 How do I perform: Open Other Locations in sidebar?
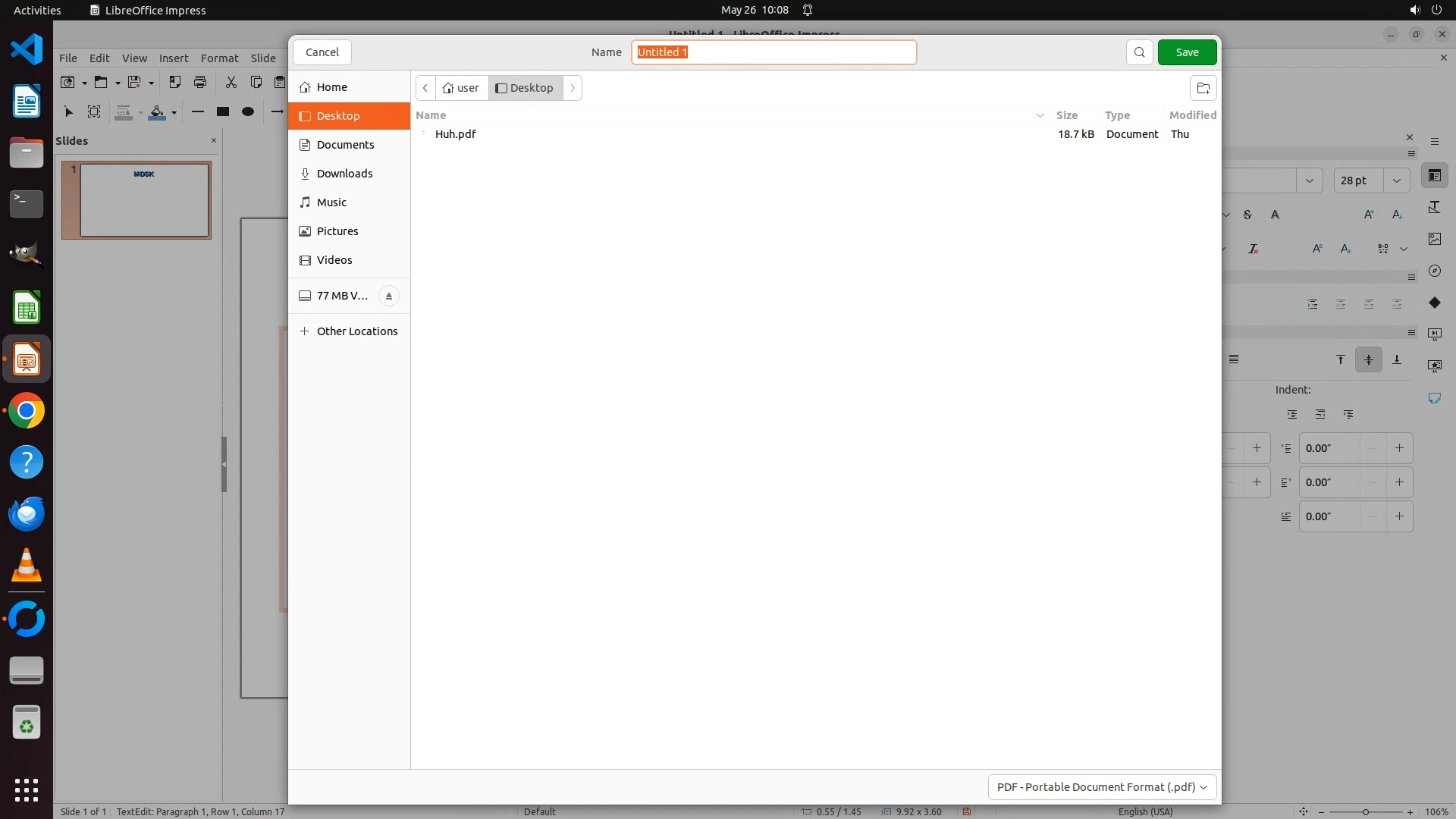click(x=356, y=331)
